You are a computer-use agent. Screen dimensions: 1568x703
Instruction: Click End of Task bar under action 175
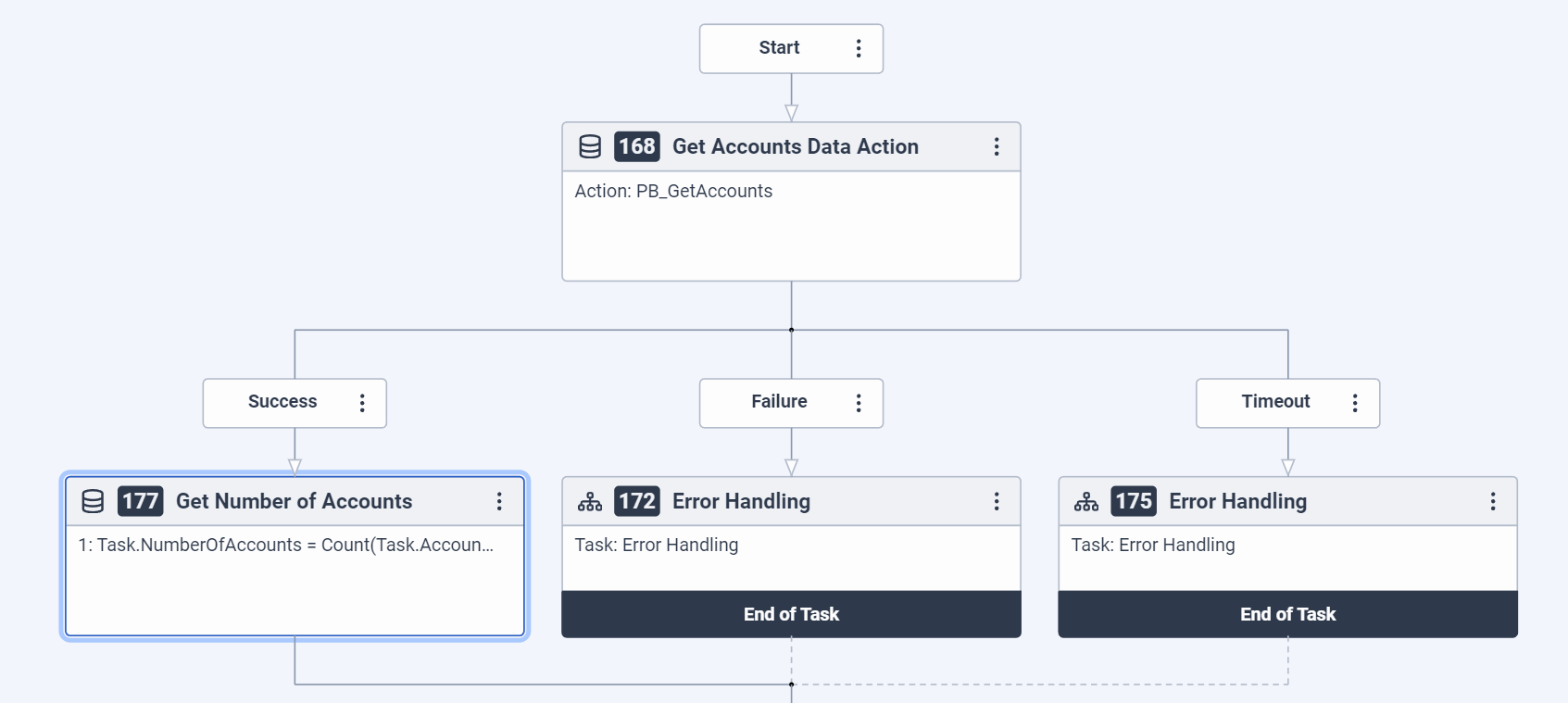[1287, 614]
